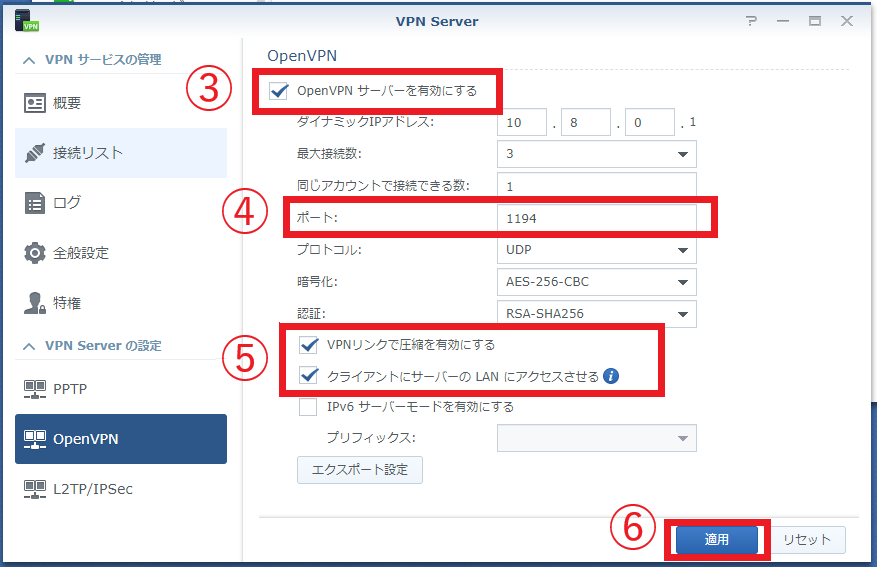This screenshot has width=877, height=567.
Task: Collapse the VPN サービスの管理 section
Action: pos(29,60)
